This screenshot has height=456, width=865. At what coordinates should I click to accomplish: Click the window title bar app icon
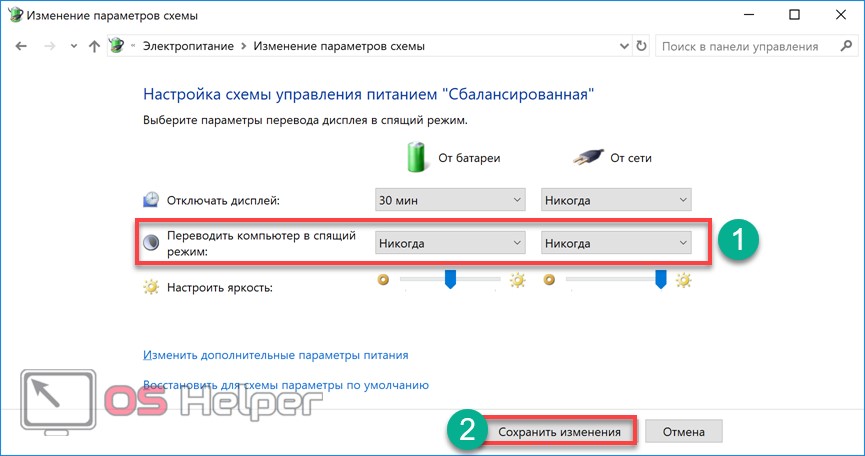15,15
